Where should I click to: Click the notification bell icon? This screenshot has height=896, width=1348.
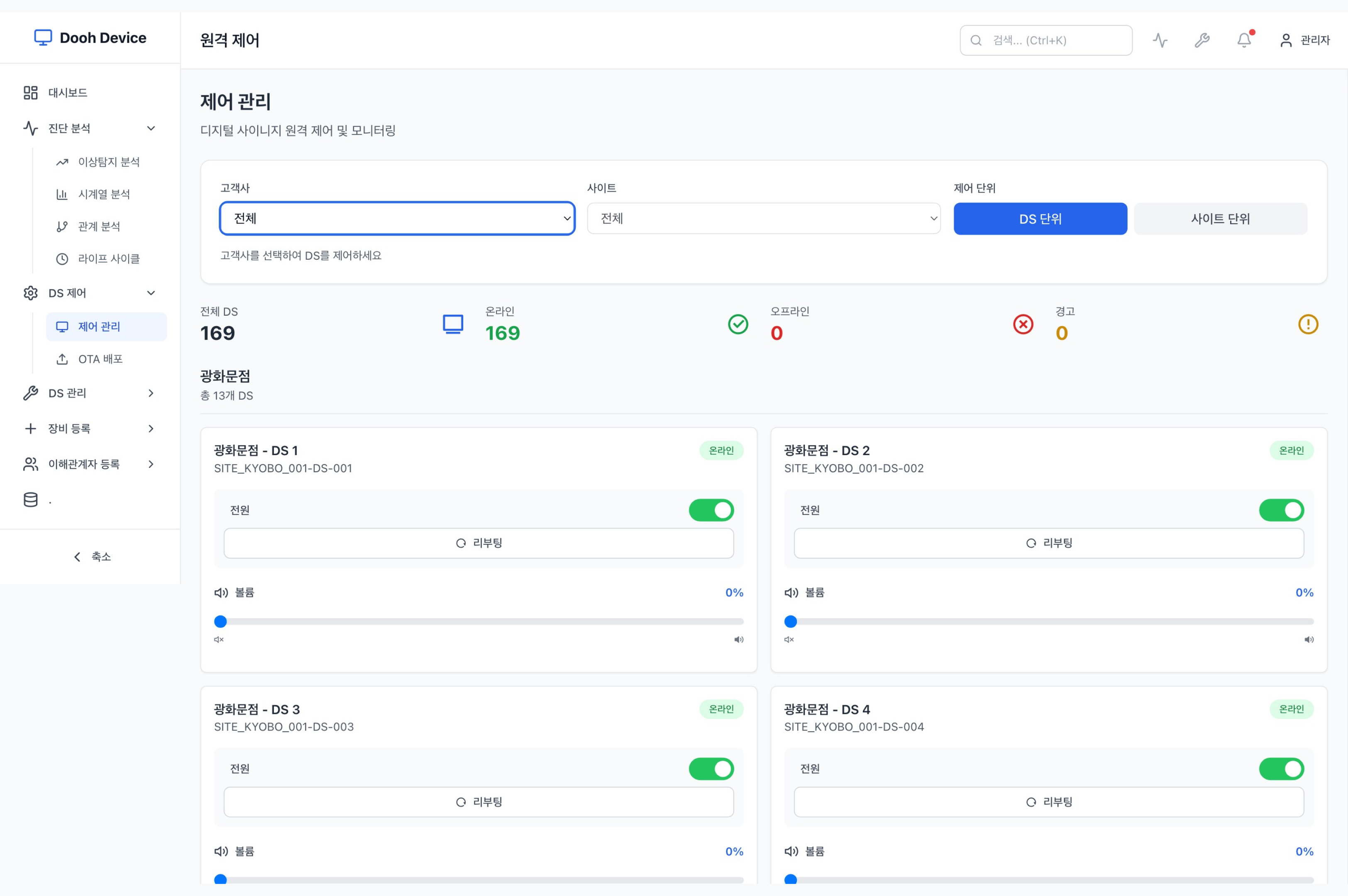[x=1243, y=41]
